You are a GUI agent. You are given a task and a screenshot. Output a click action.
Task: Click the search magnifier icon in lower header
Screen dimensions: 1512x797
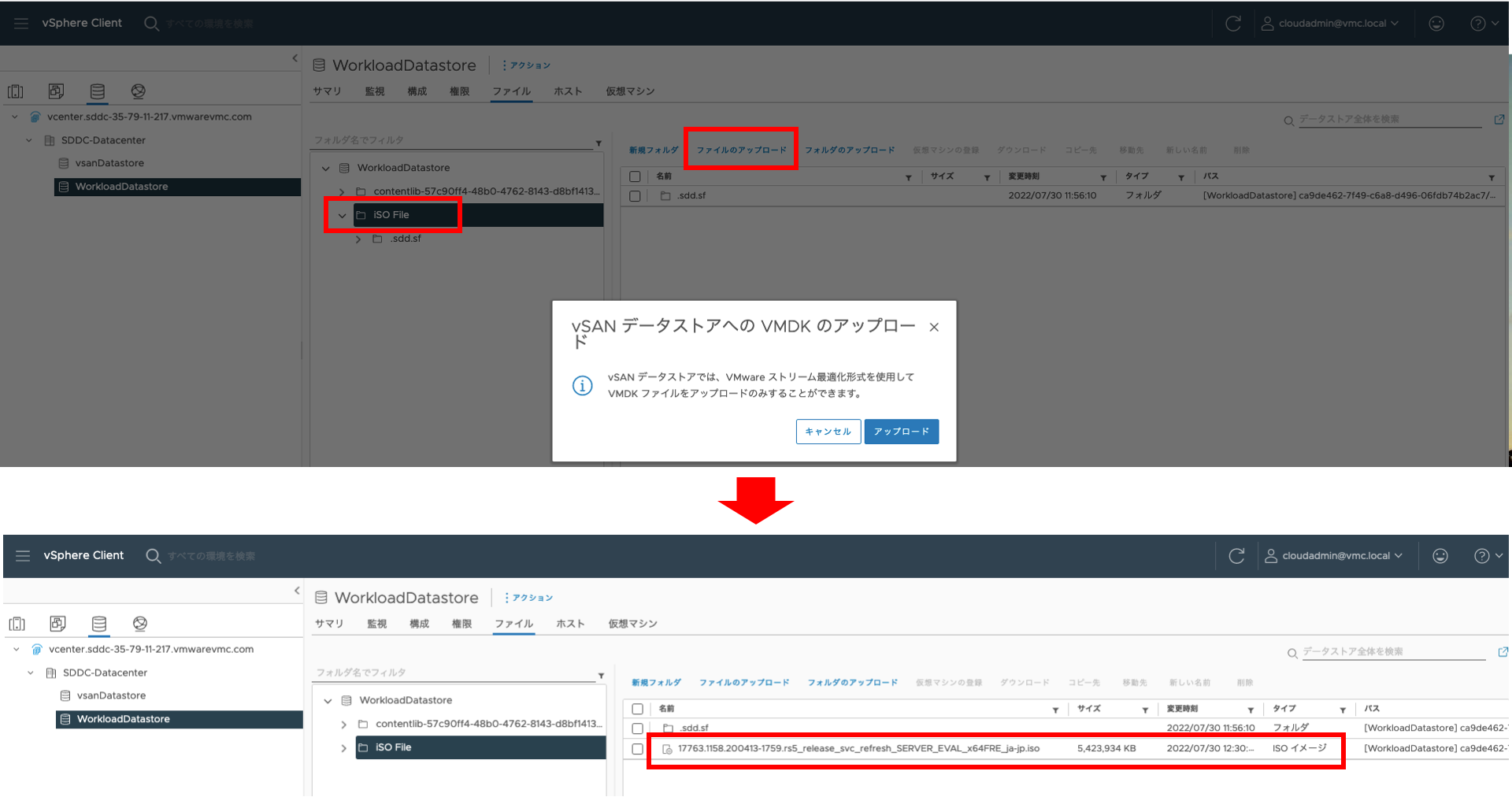153,556
